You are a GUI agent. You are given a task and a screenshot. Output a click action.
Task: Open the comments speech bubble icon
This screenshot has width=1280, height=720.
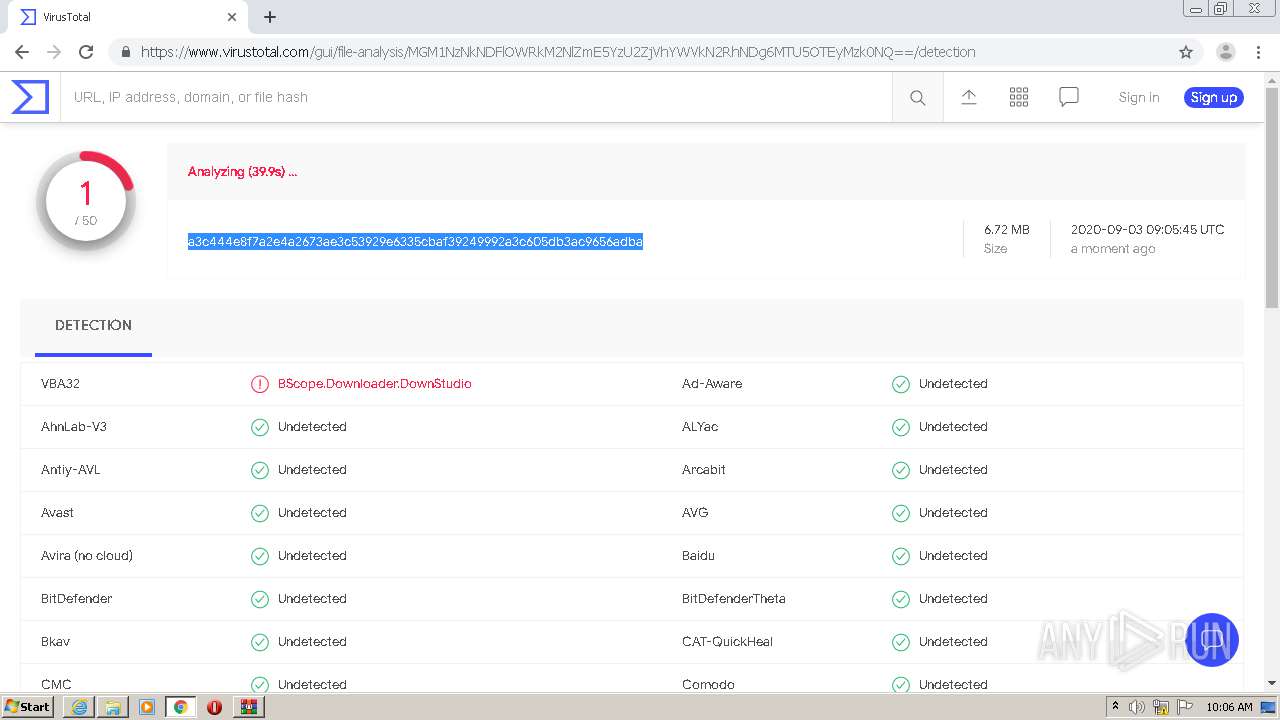tap(1069, 97)
